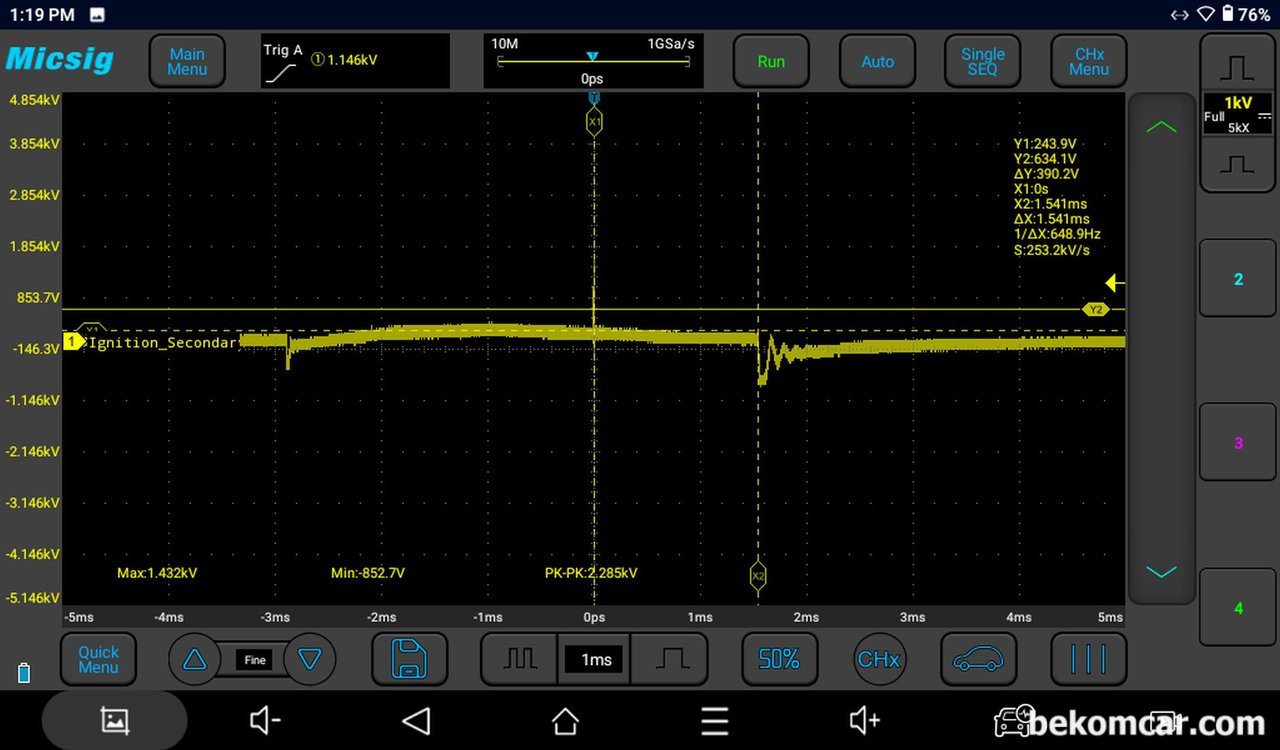Open Trig A trigger settings box
The height and width of the screenshot is (750, 1280).
click(x=355, y=61)
